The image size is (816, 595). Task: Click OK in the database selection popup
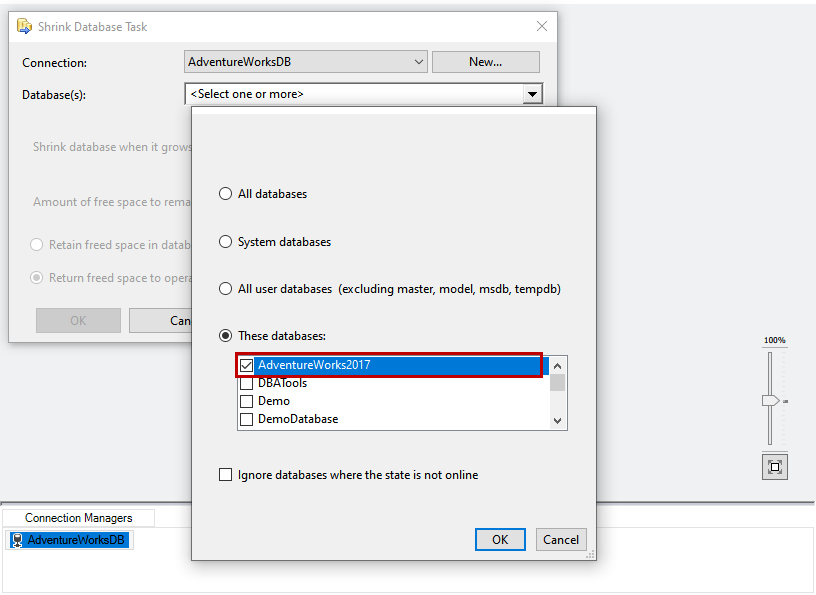[500, 539]
